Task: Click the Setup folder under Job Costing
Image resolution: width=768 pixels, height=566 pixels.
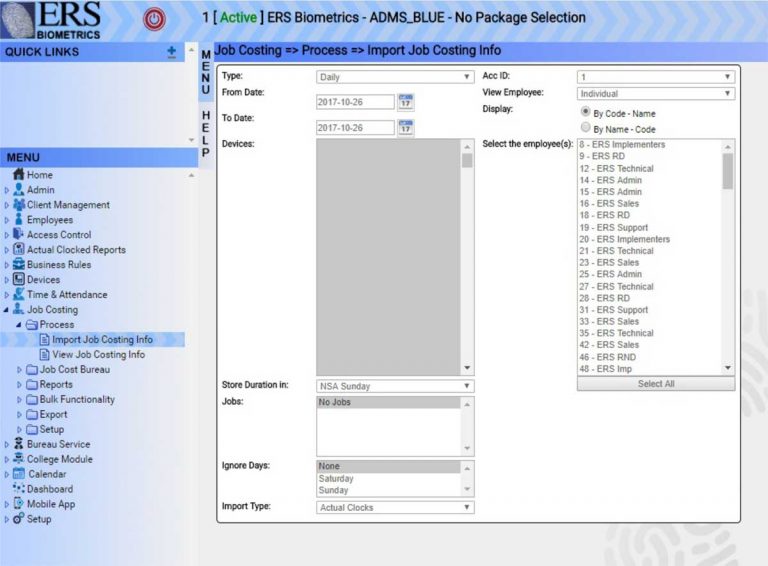Action: click(51, 429)
